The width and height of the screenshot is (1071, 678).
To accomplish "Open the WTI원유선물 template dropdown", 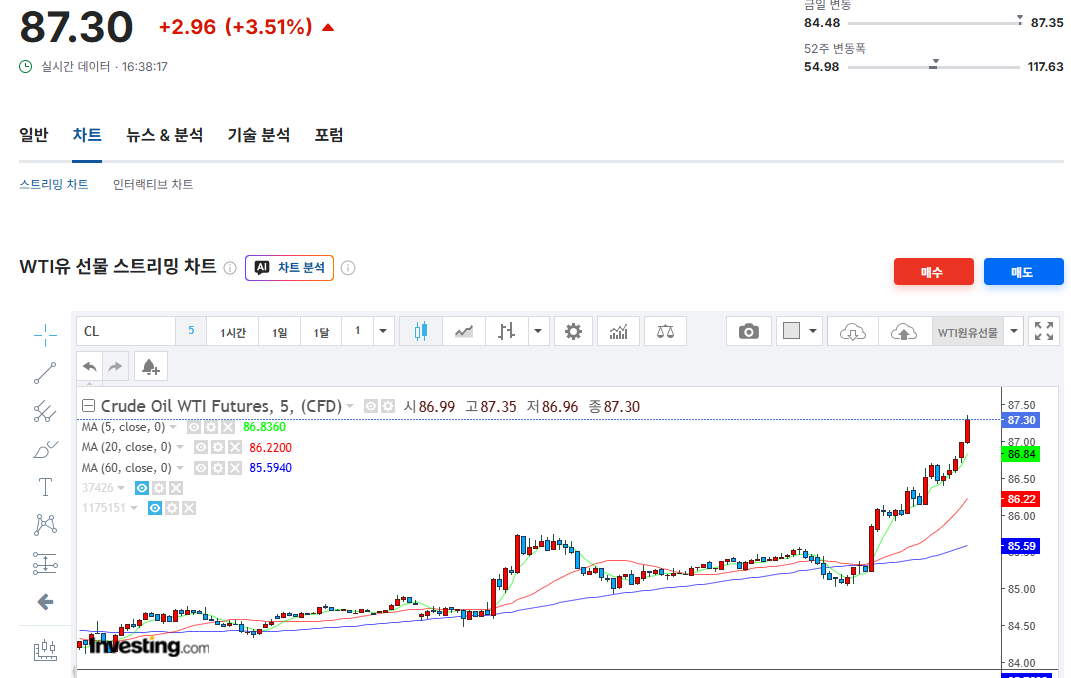I will [1014, 332].
